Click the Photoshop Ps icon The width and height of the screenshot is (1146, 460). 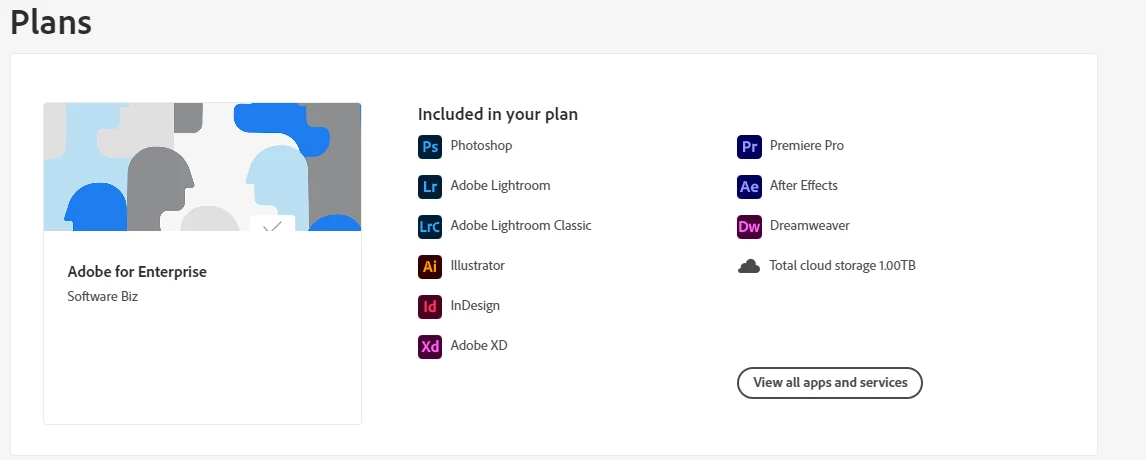[x=430, y=146]
